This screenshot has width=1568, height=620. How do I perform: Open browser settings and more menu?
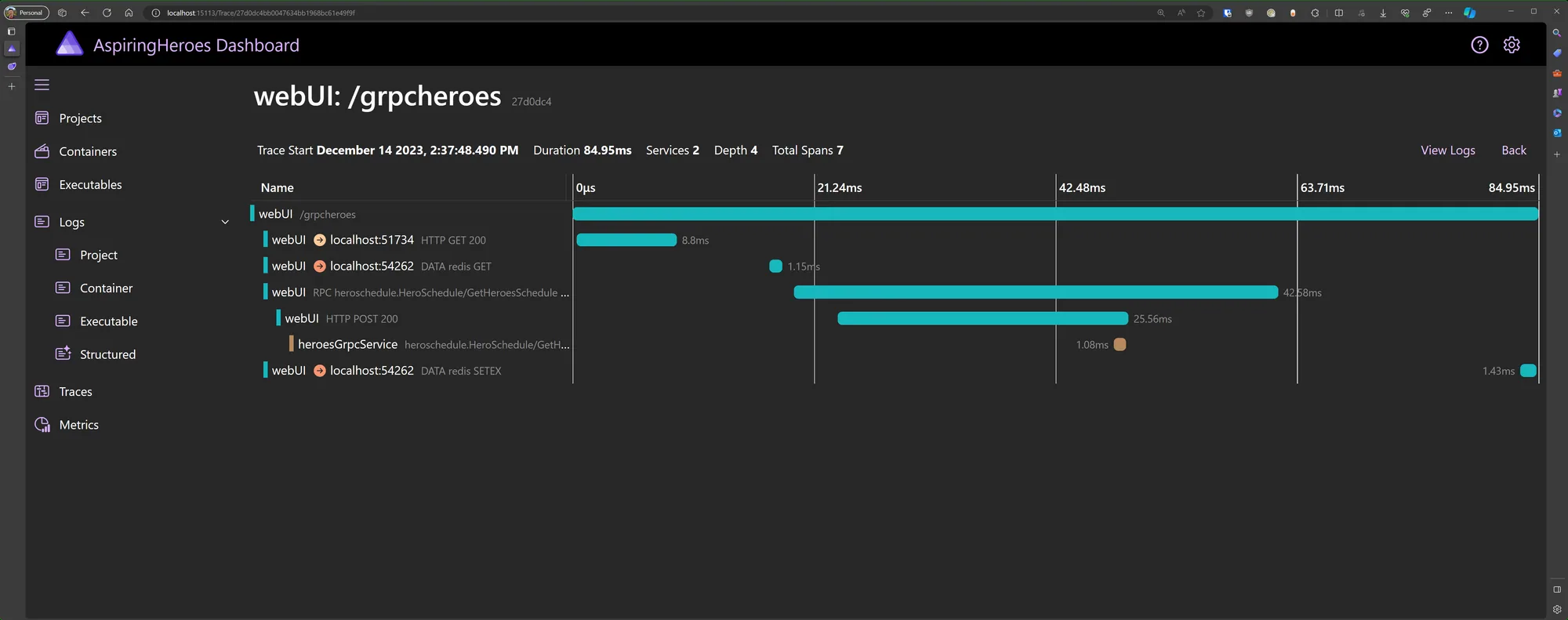(x=1449, y=13)
